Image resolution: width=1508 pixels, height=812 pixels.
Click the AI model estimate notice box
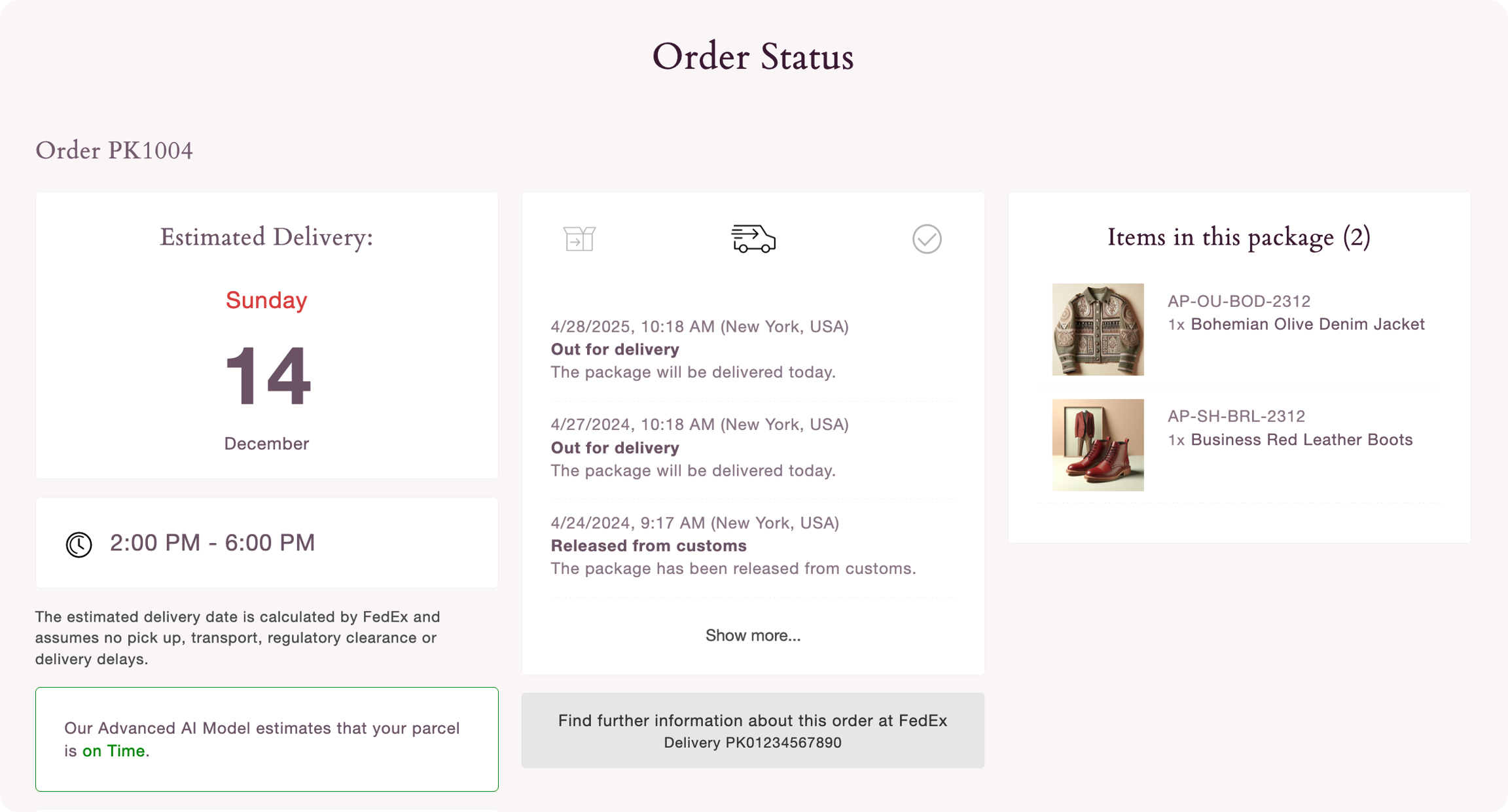266,739
